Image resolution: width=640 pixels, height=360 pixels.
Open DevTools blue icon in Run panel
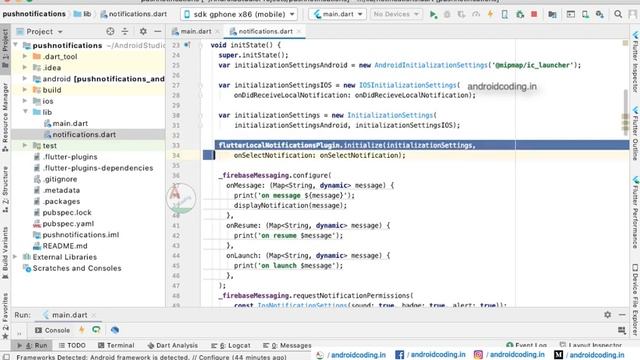(115, 330)
